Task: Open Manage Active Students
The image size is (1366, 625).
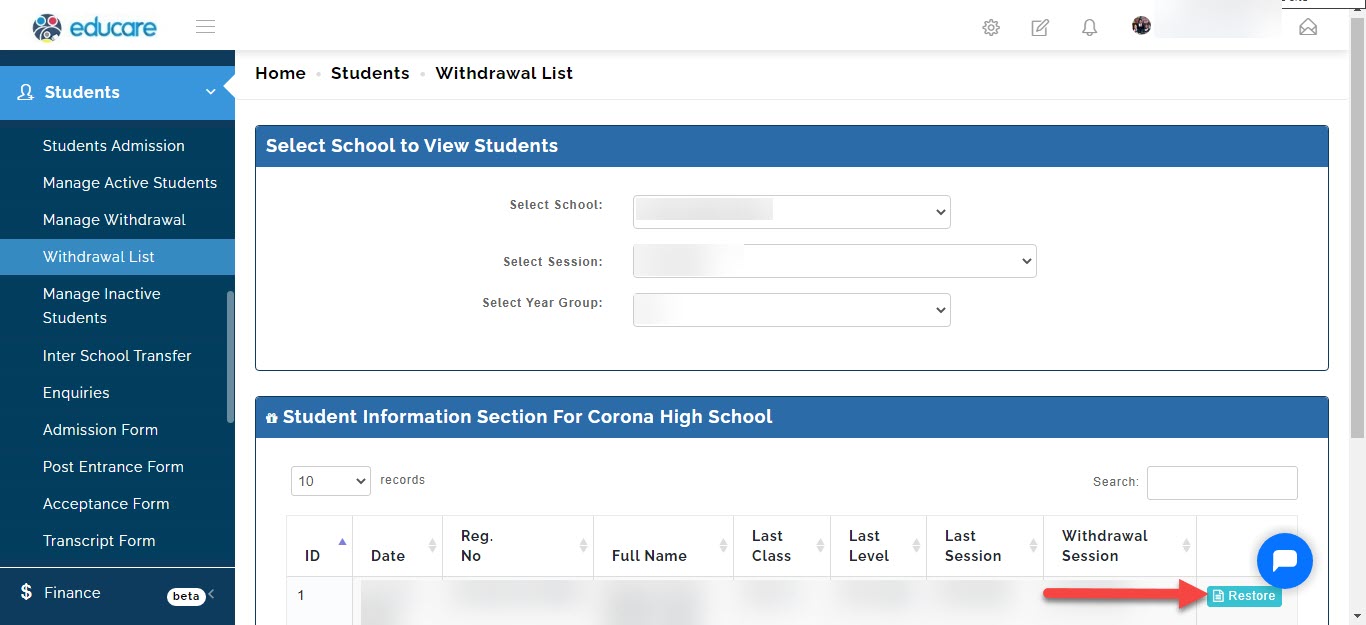Action: [130, 183]
